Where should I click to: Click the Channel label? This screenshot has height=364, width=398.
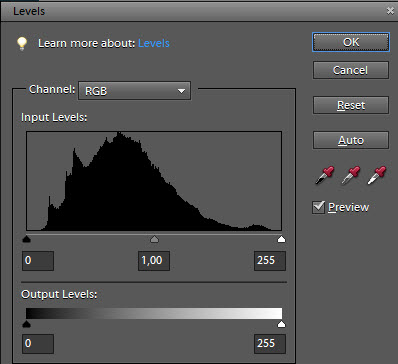tap(52, 89)
